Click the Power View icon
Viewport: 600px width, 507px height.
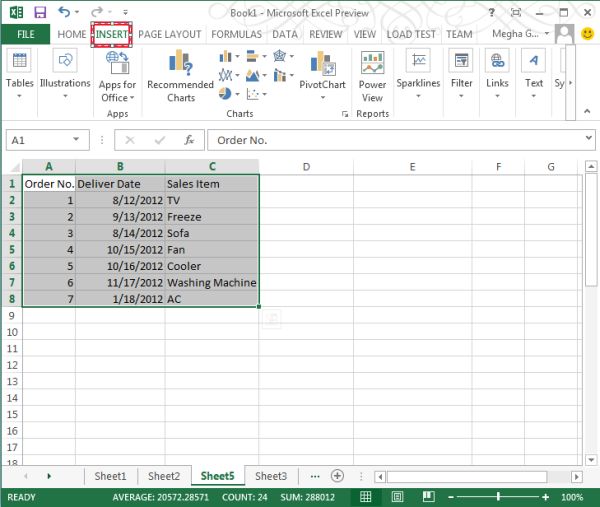(372, 63)
